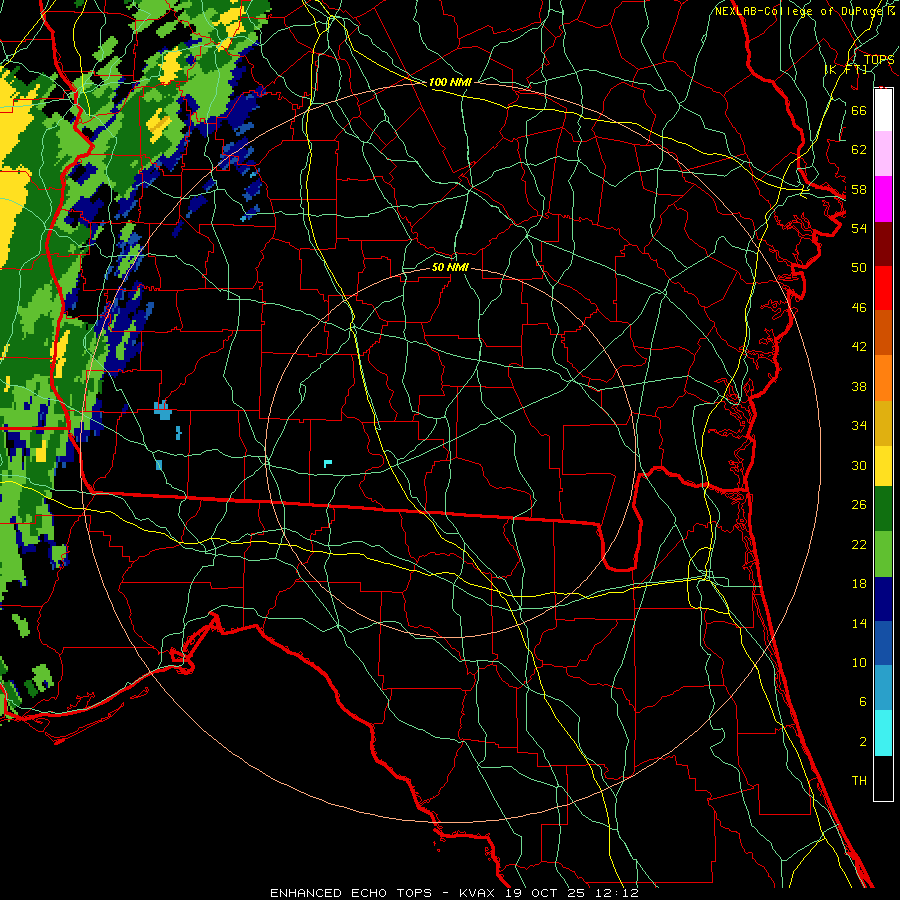Click the '50' legend value
Screen dimensions: 900x900
[859, 267]
